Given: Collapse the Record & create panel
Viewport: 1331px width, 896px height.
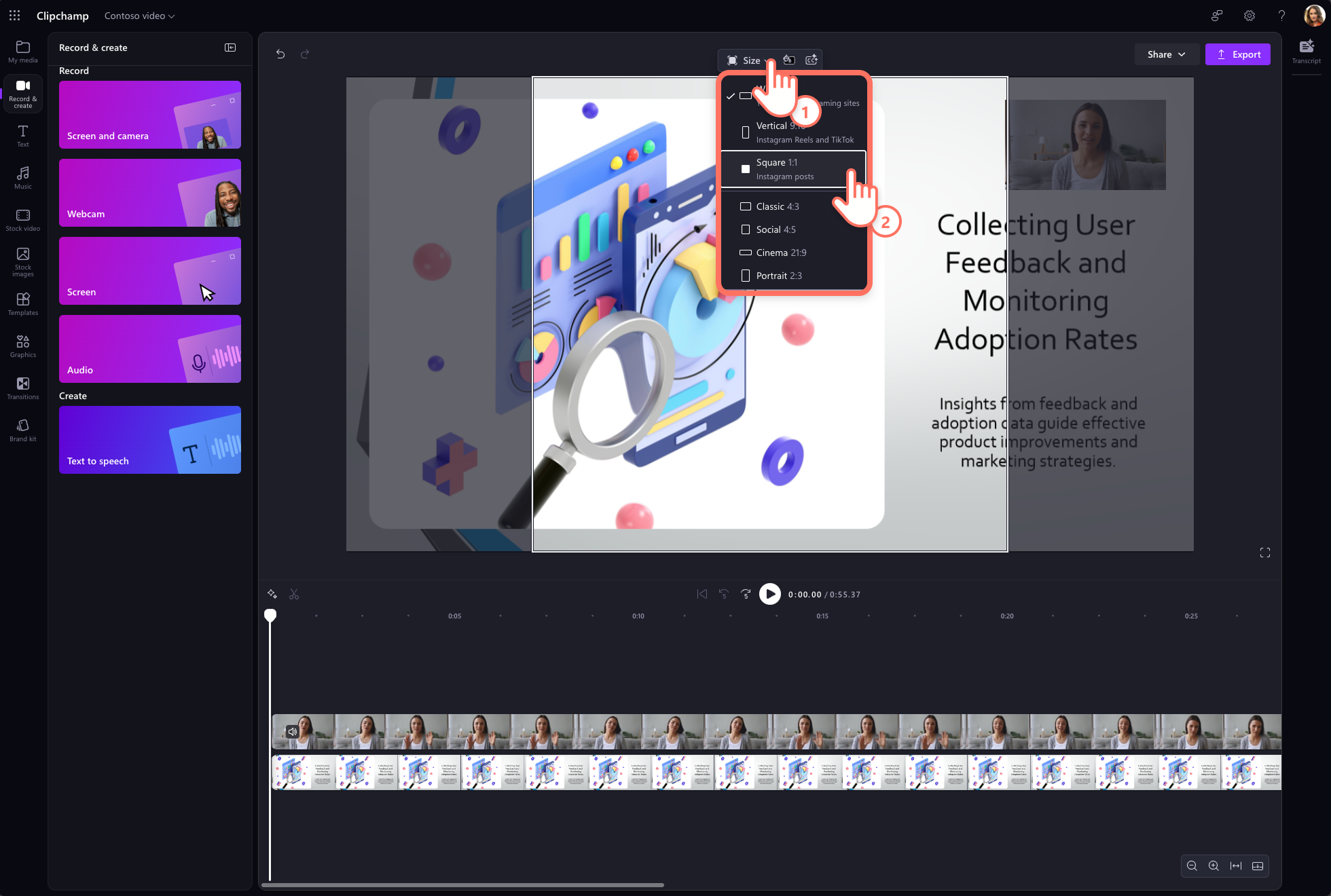Looking at the screenshot, I should pos(230,48).
